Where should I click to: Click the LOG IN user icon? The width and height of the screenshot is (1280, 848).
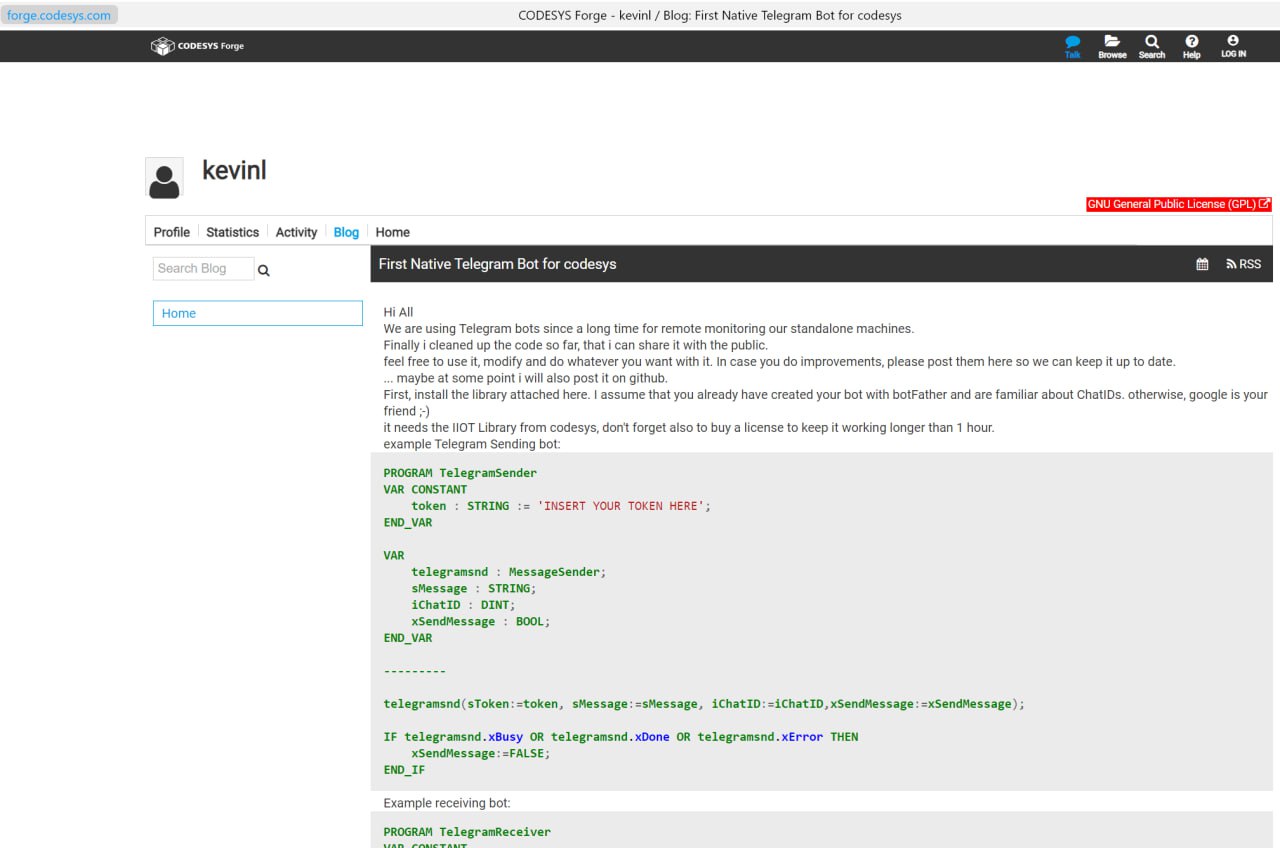click(1233, 46)
